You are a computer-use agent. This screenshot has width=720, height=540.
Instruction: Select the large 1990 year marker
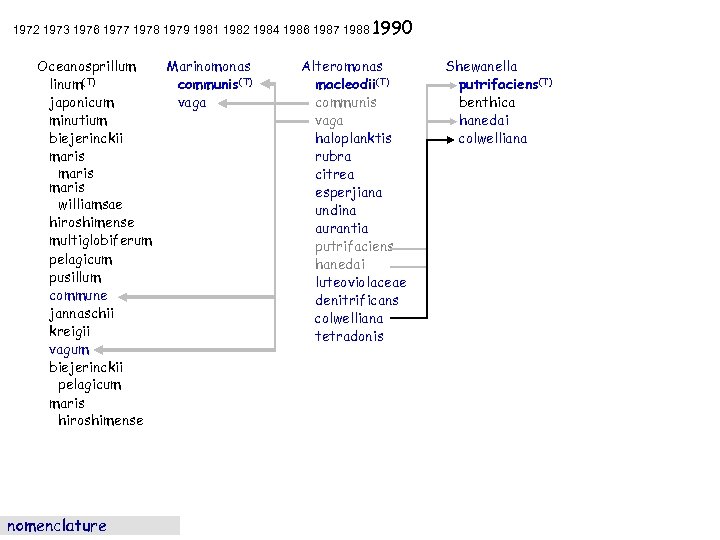[393, 28]
